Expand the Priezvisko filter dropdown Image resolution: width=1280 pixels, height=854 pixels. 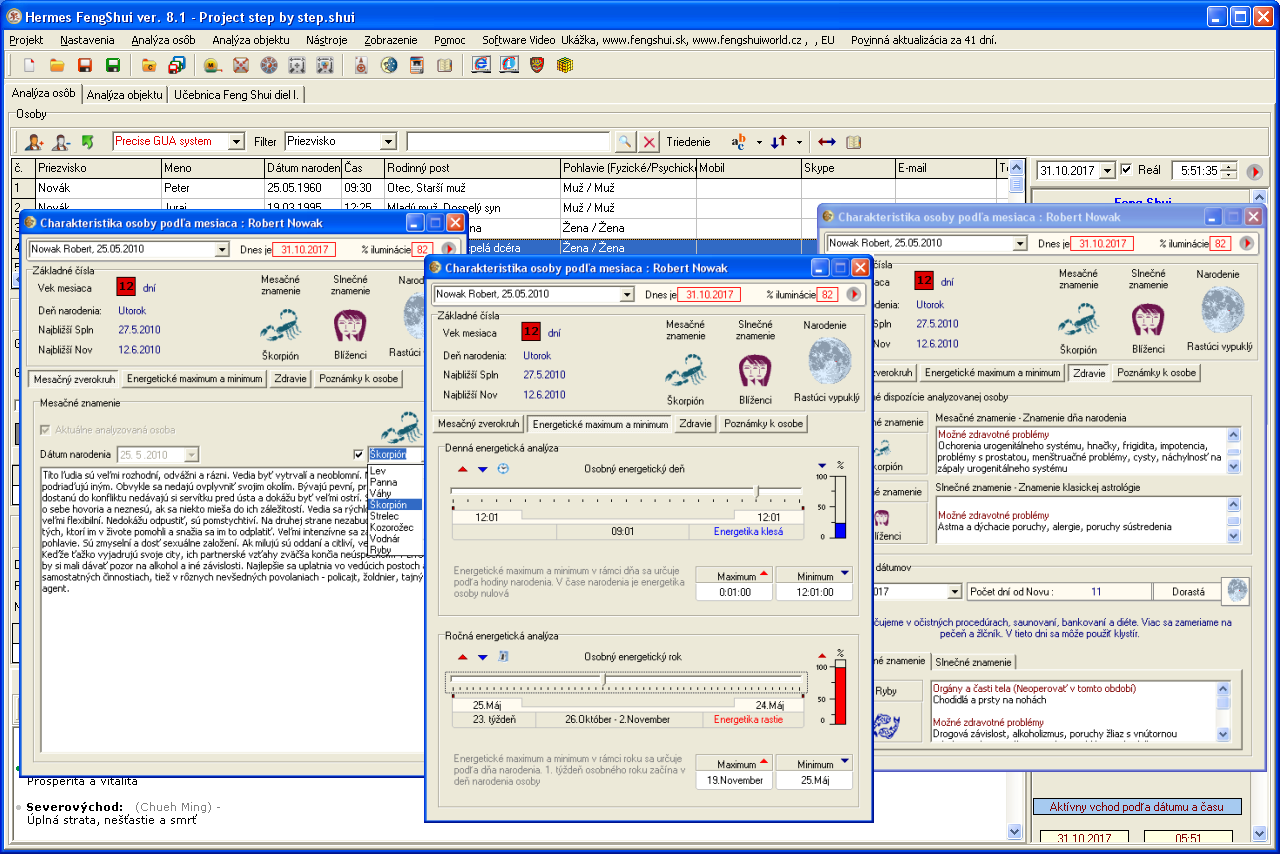[x=389, y=142]
